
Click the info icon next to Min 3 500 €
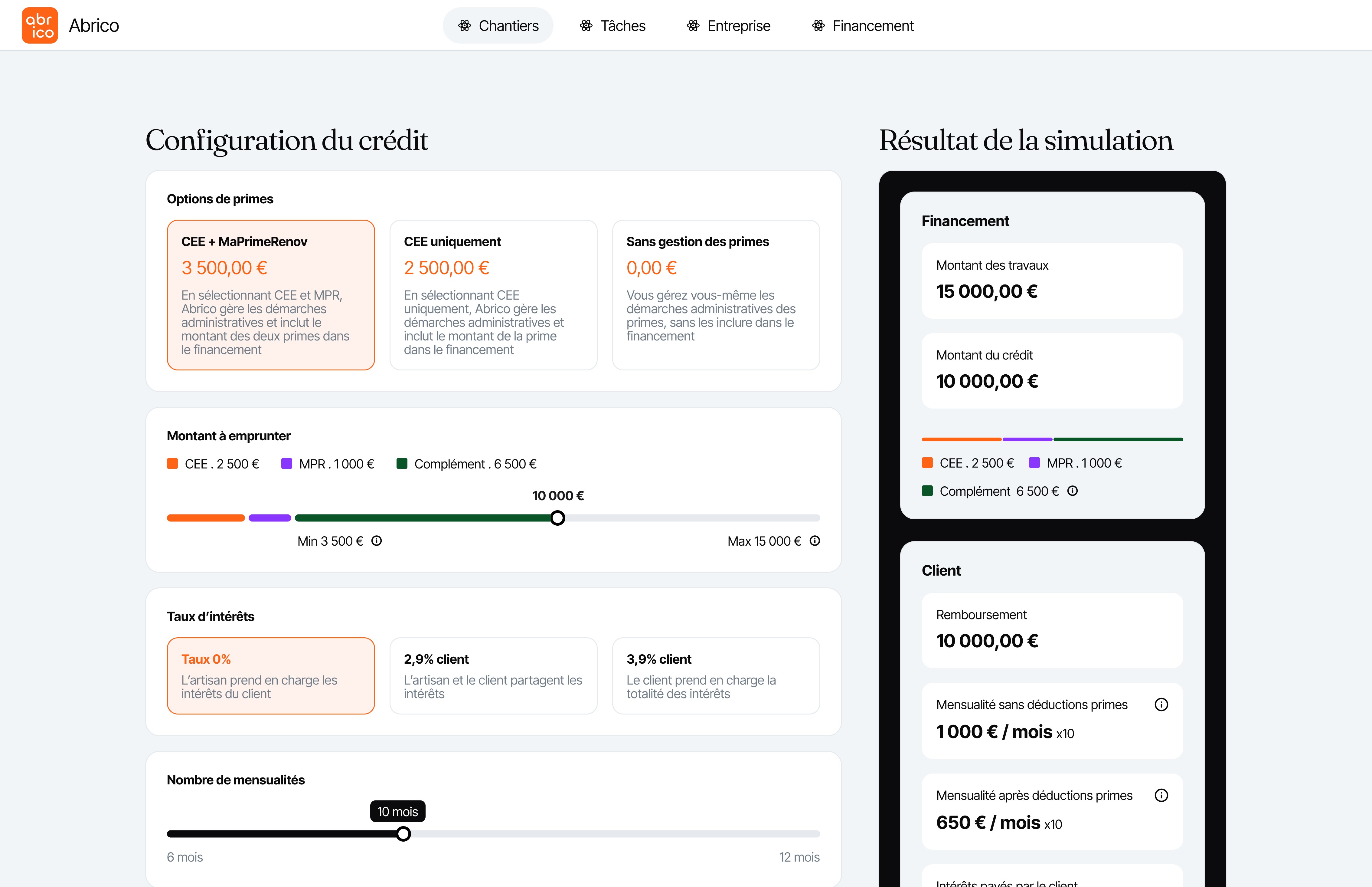tap(376, 541)
